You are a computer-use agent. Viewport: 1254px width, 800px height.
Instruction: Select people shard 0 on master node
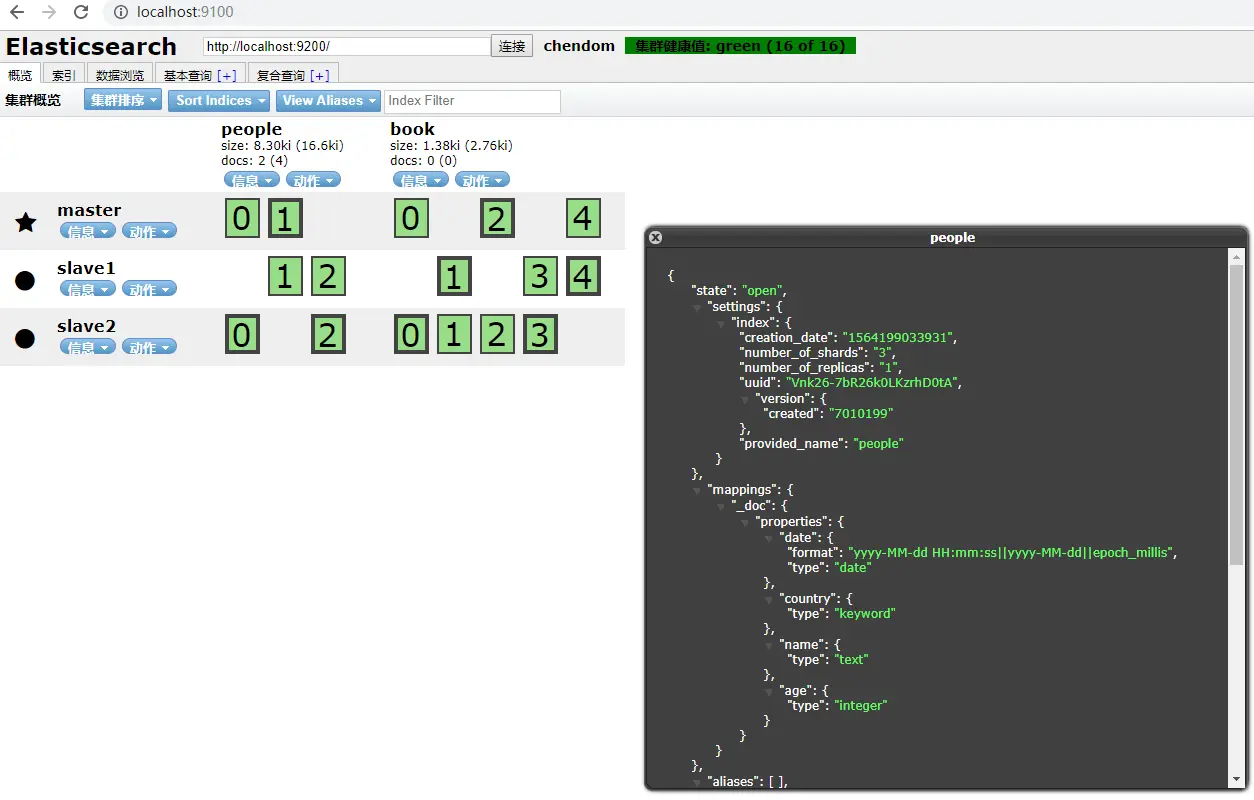pos(241,218)
